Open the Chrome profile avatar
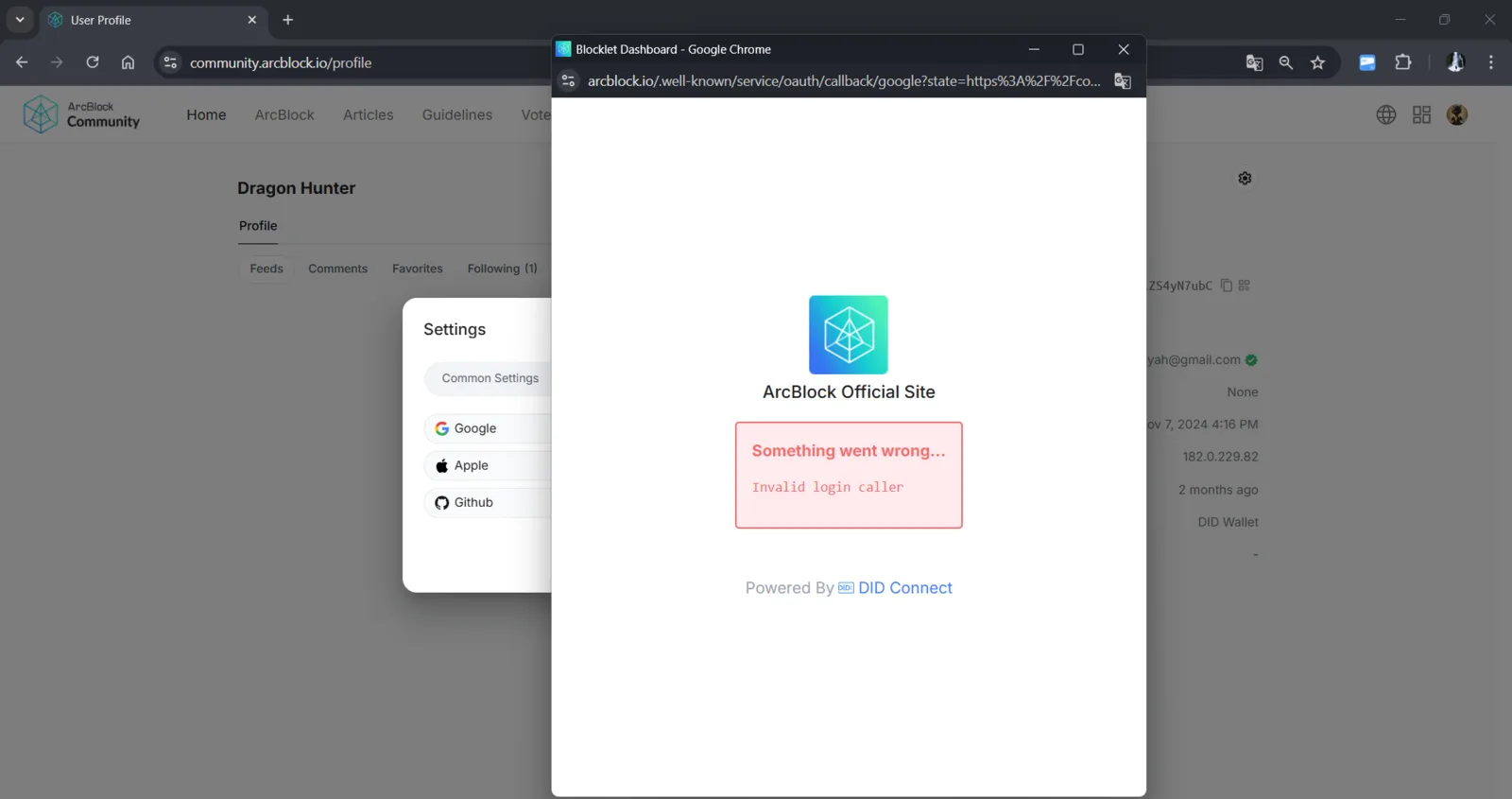The image size is (1512, 799). (x=1456, y=62)
